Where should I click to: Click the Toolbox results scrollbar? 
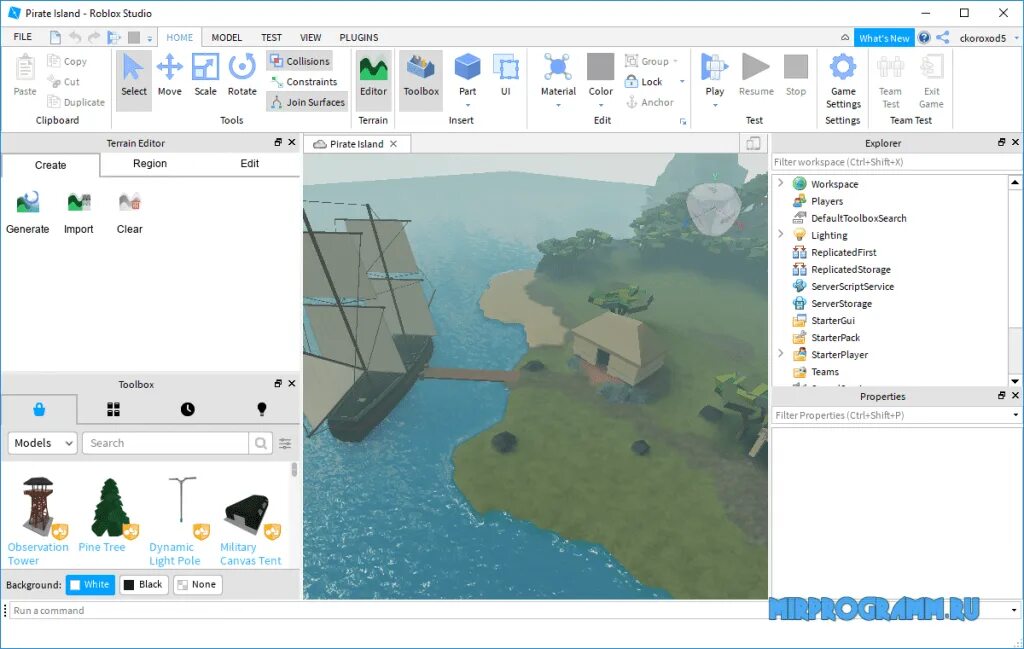point(295,469)
